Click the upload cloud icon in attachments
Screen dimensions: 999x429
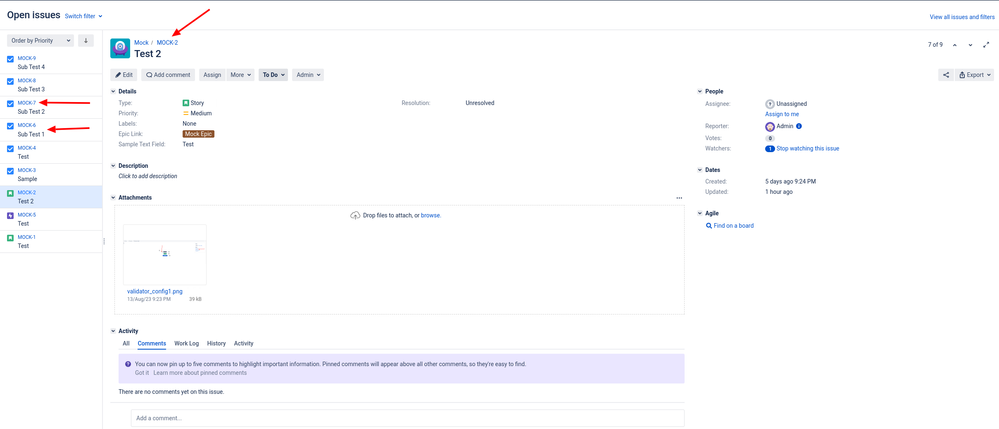[355, 215]
